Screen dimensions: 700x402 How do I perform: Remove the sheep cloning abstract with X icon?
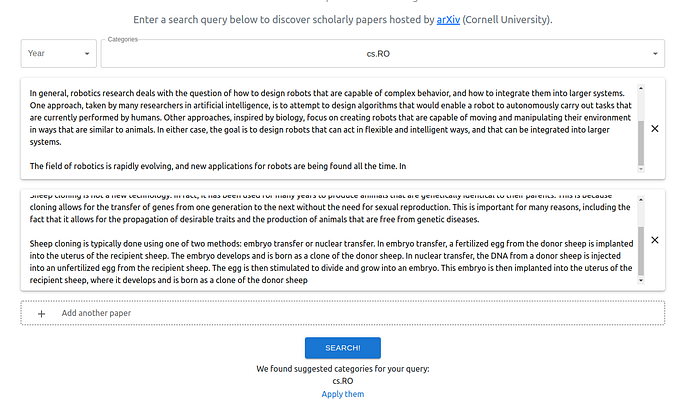(654, 240)
